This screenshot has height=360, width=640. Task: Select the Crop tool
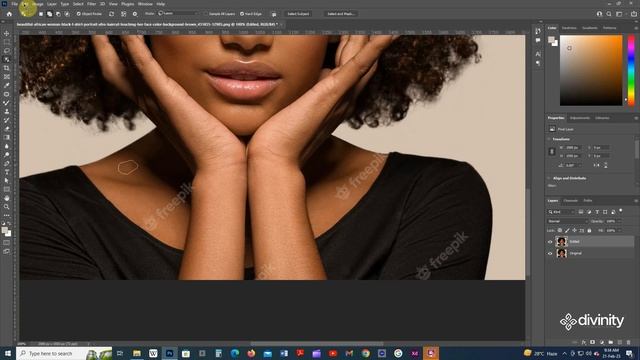pos(7,68)
